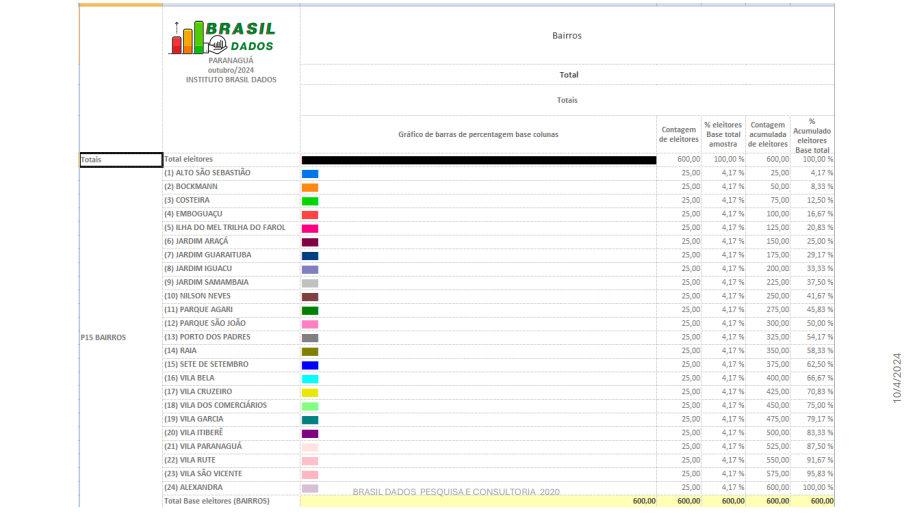
Task: Click the black Total eleitores bar
Action: 479,160
